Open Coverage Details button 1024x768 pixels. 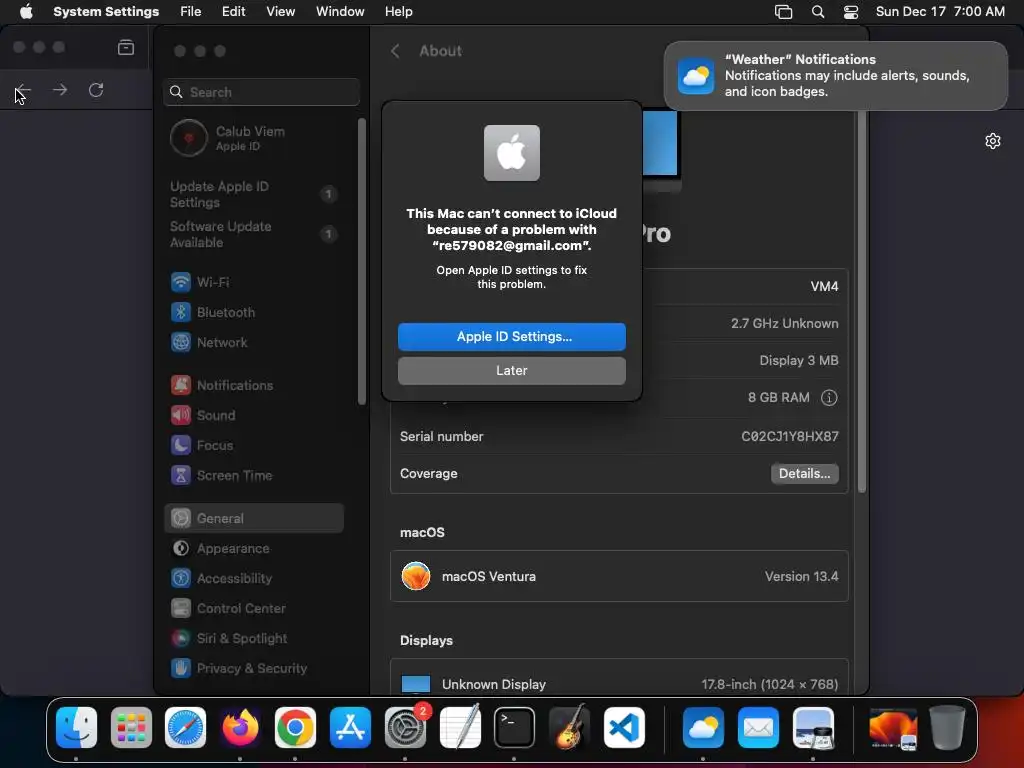click(804, 473)
